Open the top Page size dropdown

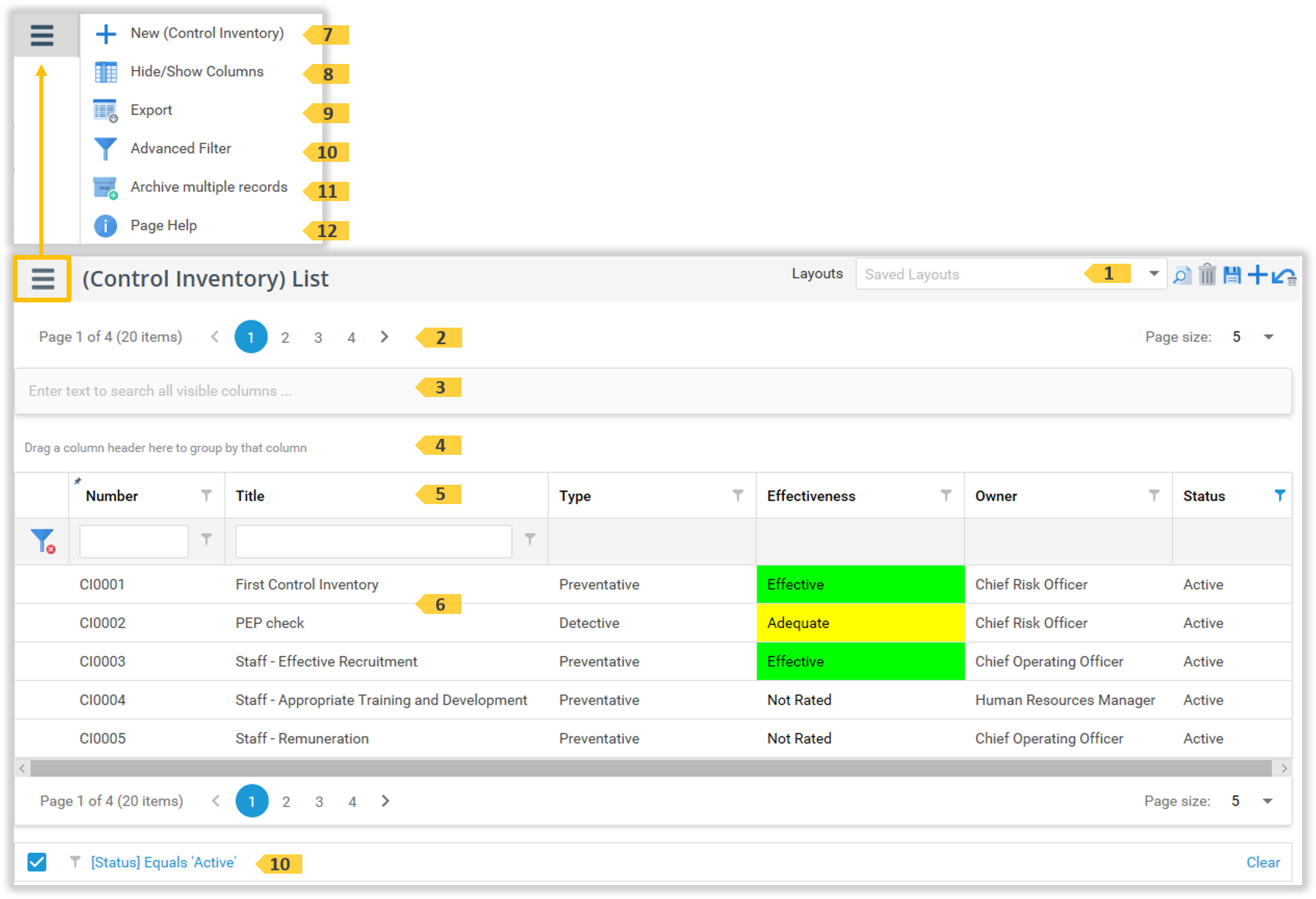1269,337
